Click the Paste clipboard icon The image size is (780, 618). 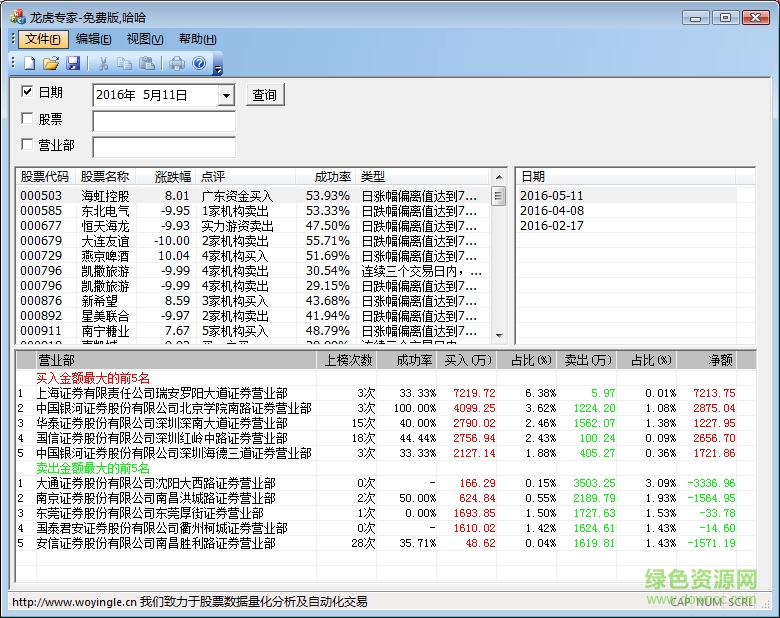tap(147, 64)
